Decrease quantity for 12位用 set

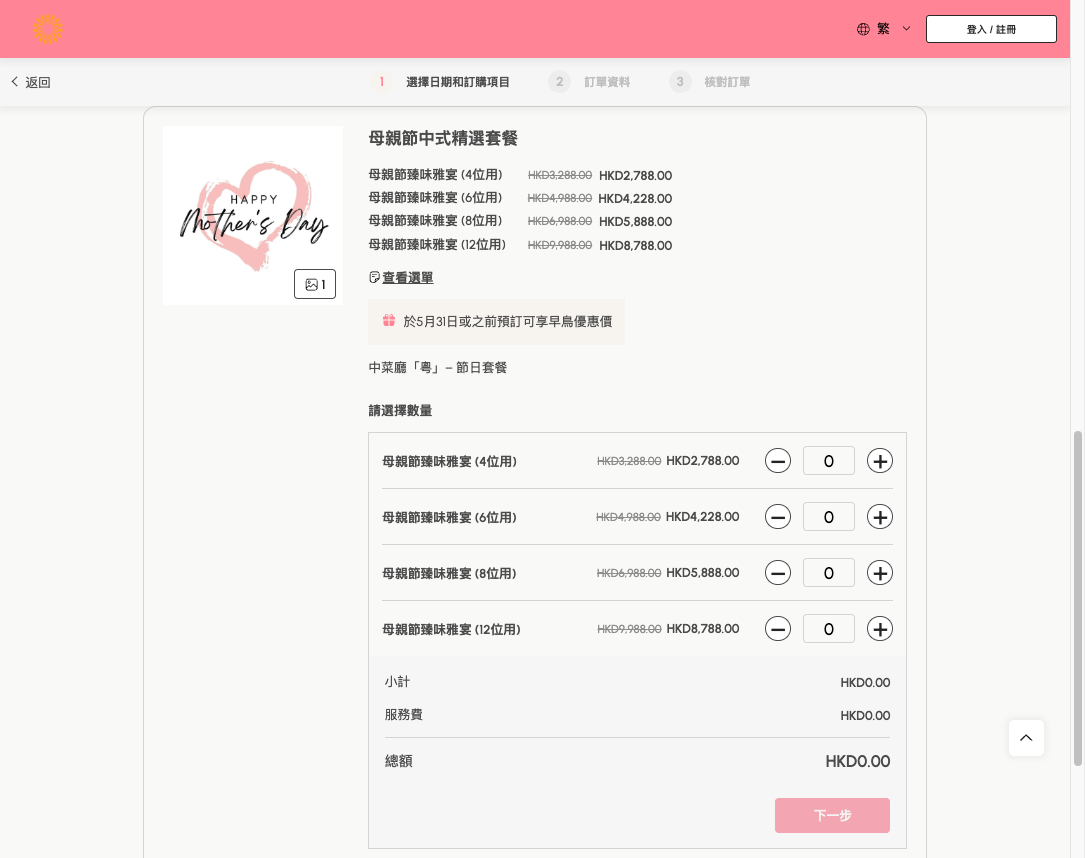coord(778,629)
